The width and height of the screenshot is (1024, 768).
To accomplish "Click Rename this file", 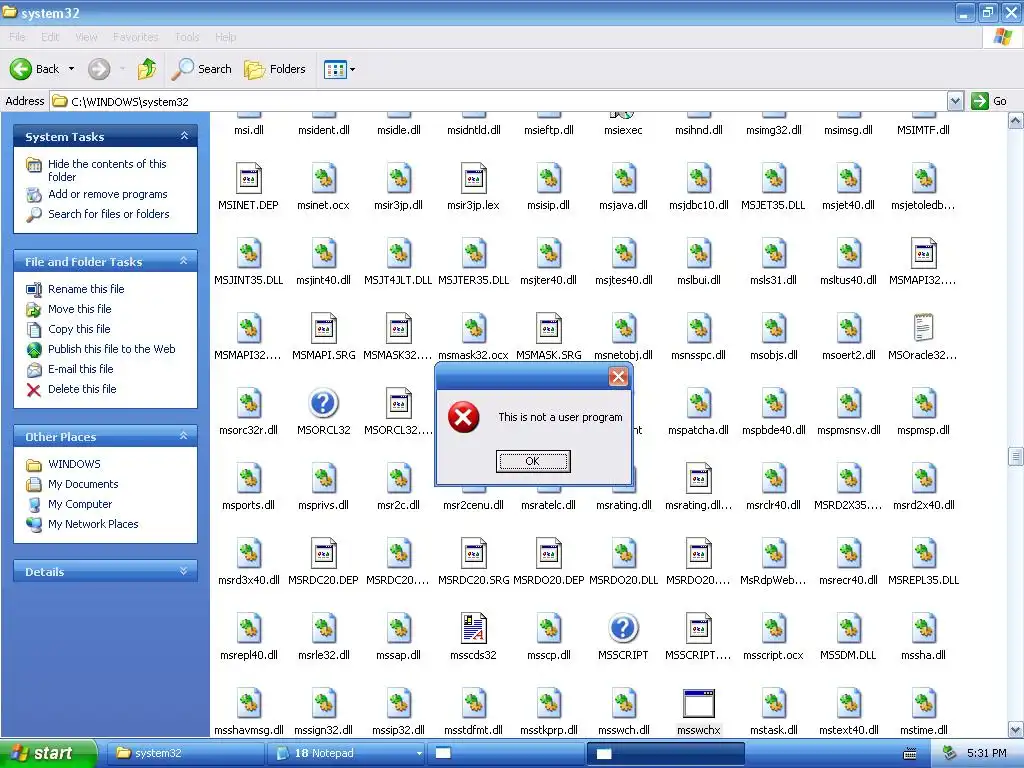I will point(86,289).
